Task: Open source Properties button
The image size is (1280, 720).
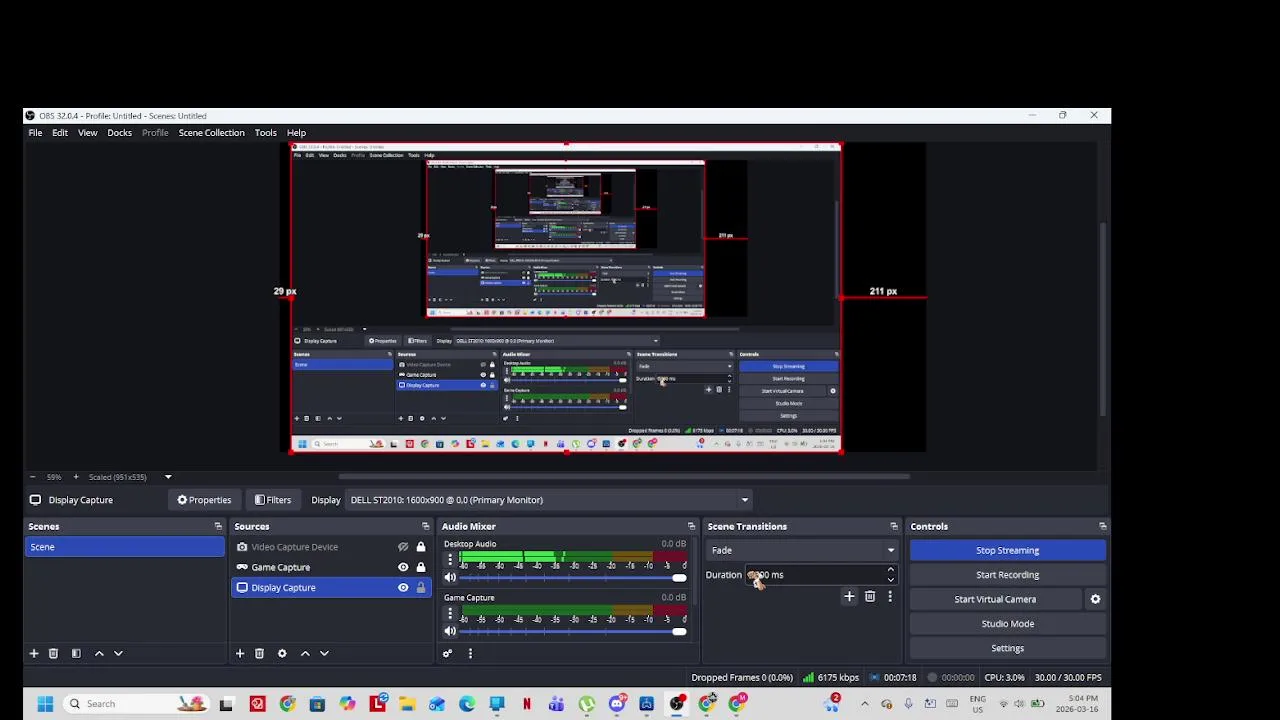Action: [x=204, y=500]
